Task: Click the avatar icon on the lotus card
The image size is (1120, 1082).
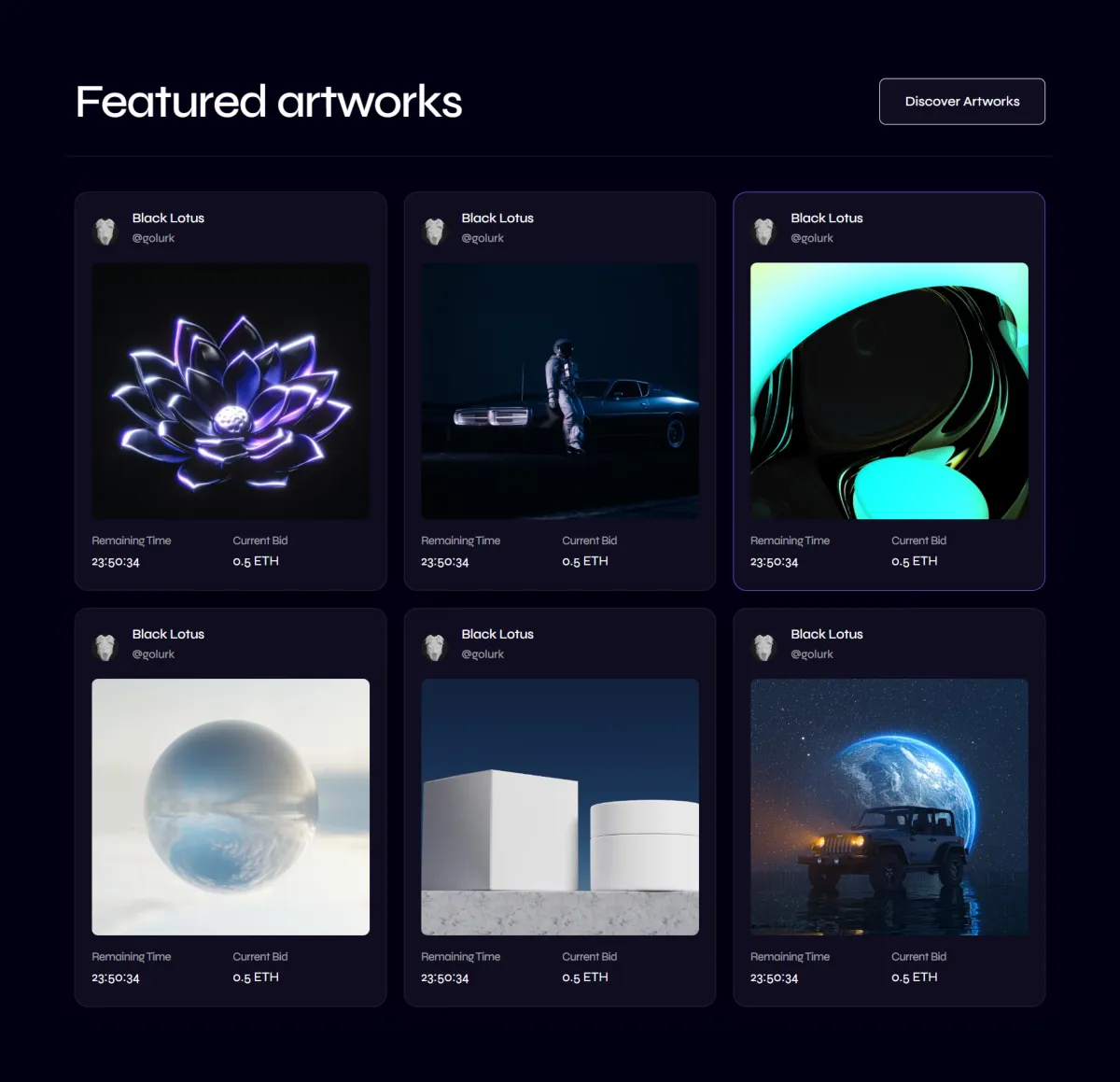Action: click(105, 231)
